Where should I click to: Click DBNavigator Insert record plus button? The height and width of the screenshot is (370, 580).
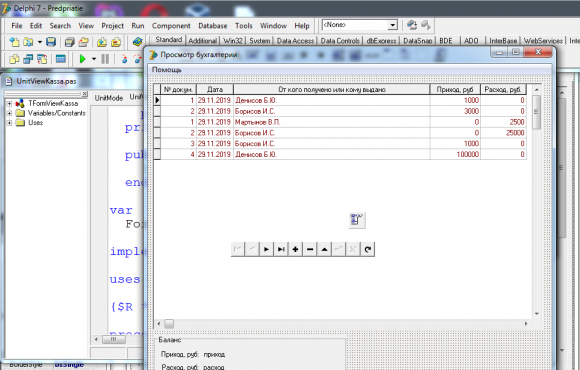pyautogui.click(x=295, y=249)
